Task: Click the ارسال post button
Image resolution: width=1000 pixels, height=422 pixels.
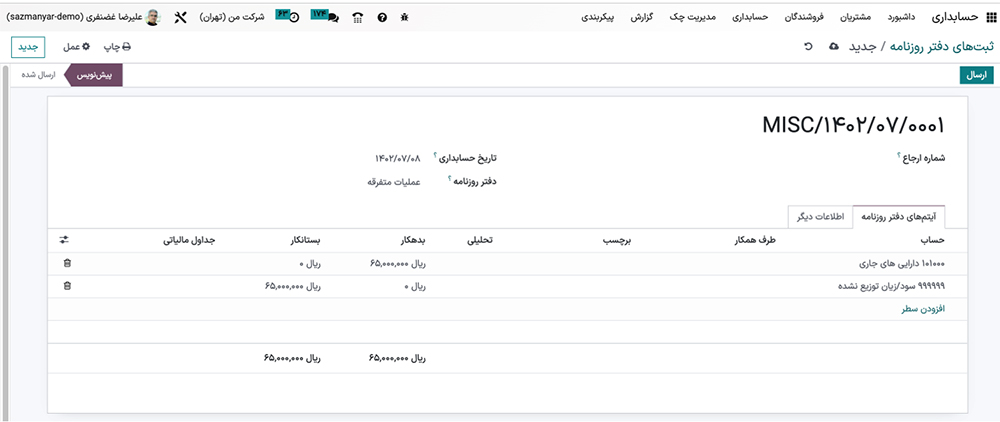Action: 975,75
